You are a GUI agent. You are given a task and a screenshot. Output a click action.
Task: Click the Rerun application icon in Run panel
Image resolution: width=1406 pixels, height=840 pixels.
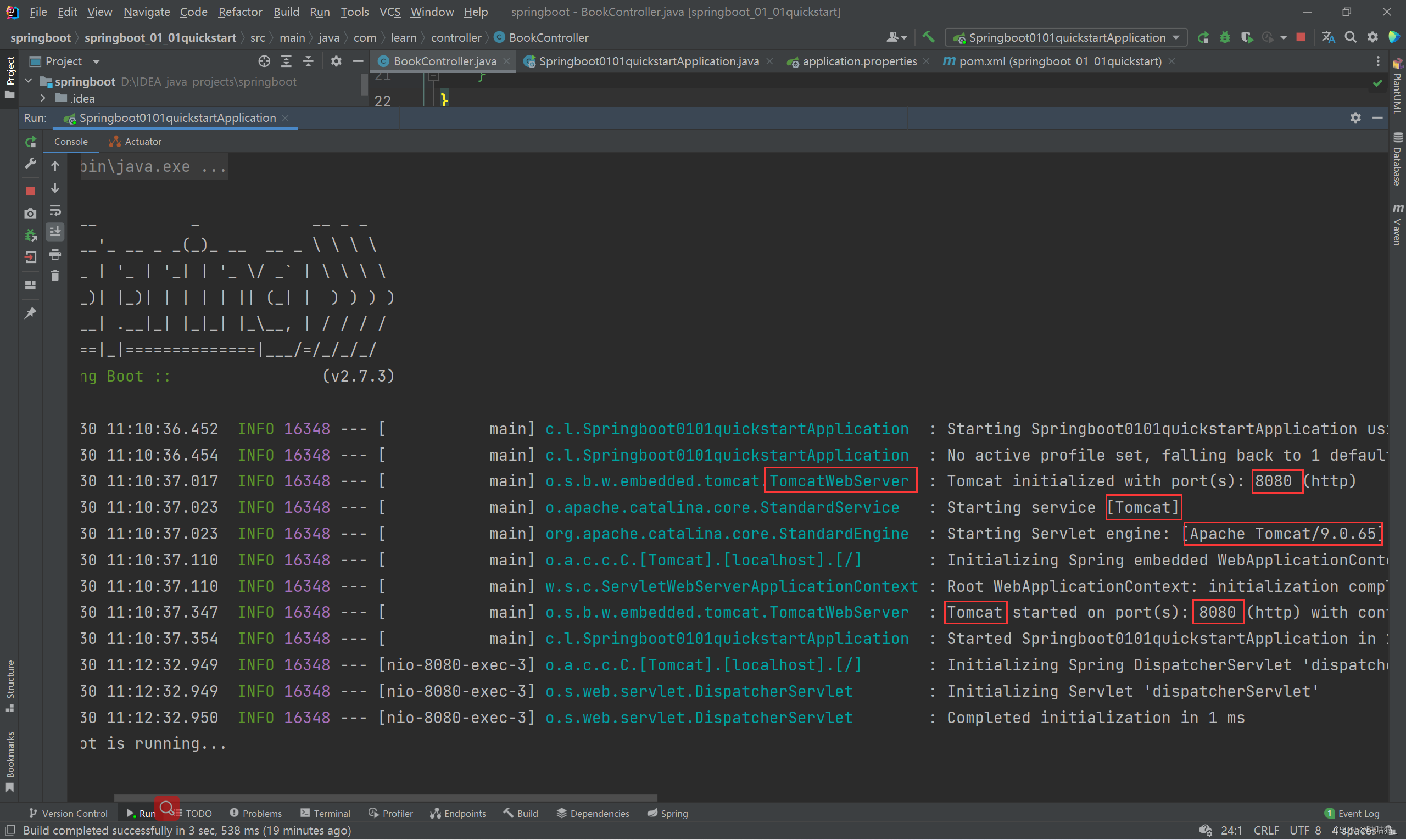click(x=31, y=142)
